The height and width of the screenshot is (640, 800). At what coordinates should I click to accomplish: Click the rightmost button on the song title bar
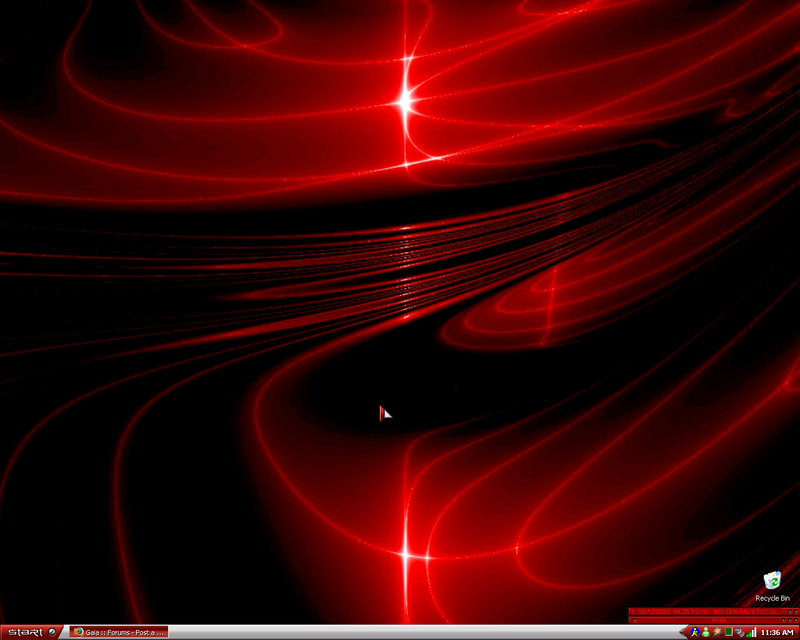point(795,611)
